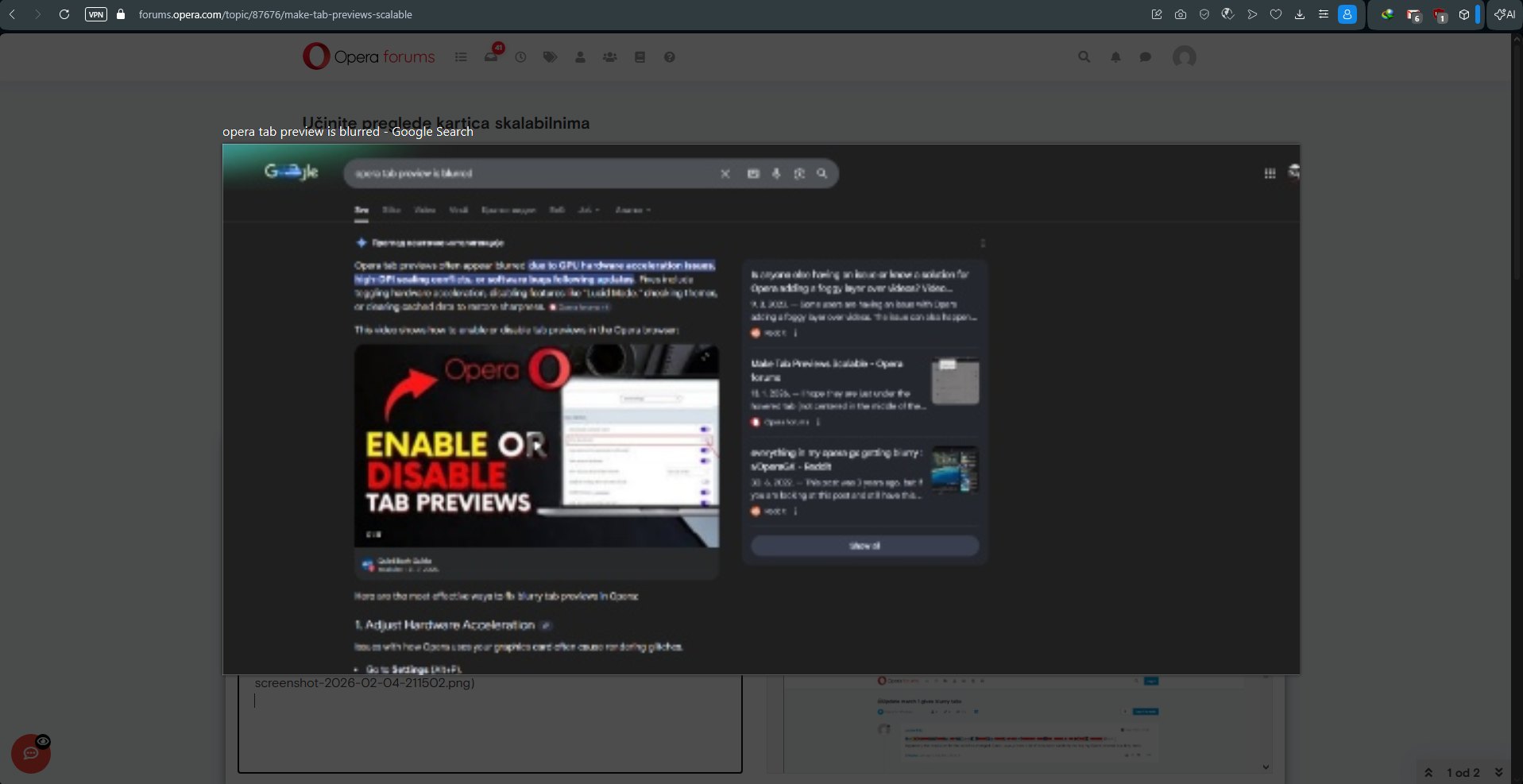Expand the Categories list icon in forum header
The width and height of the screenshot is (1523, 784).
[461, 56]
